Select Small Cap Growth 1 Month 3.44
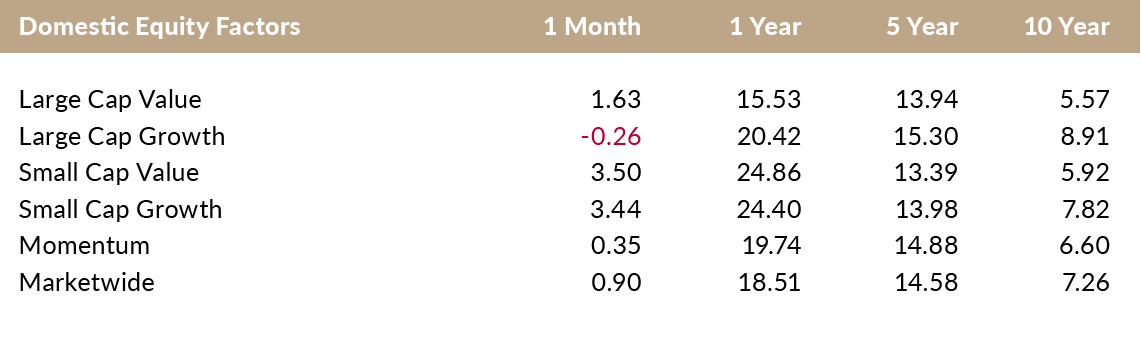This screenshot has height=362, width=1141. (616, 209)
